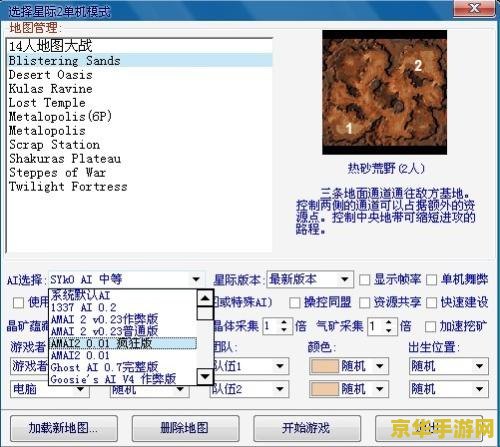
Task: Choose the Desert Oasis map
Action: 139,75
